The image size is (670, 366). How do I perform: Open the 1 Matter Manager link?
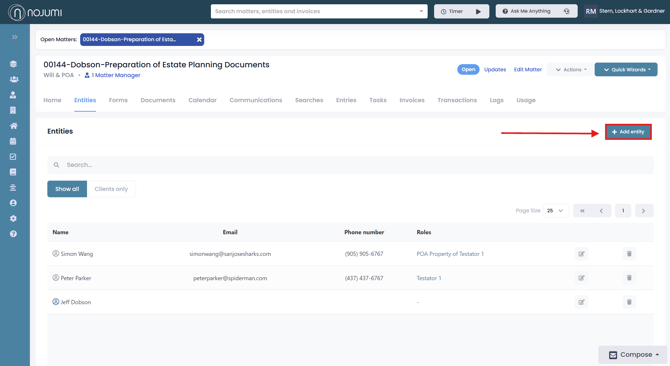point(112,75)
